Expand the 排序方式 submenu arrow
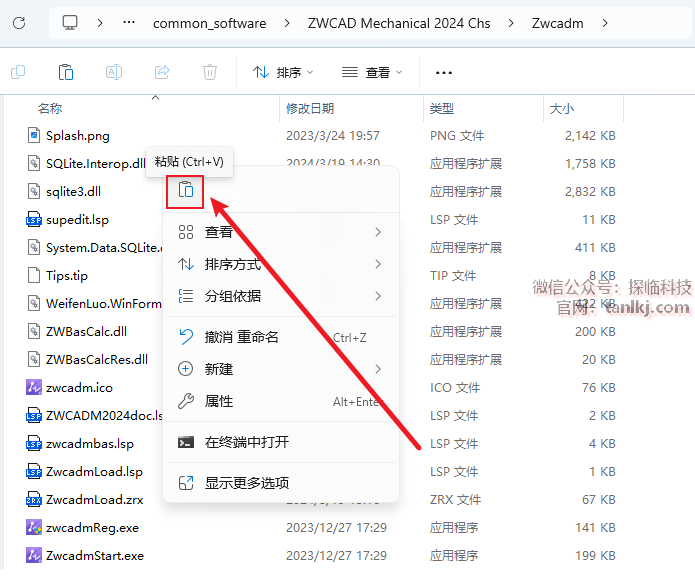 tap(378, 264)
